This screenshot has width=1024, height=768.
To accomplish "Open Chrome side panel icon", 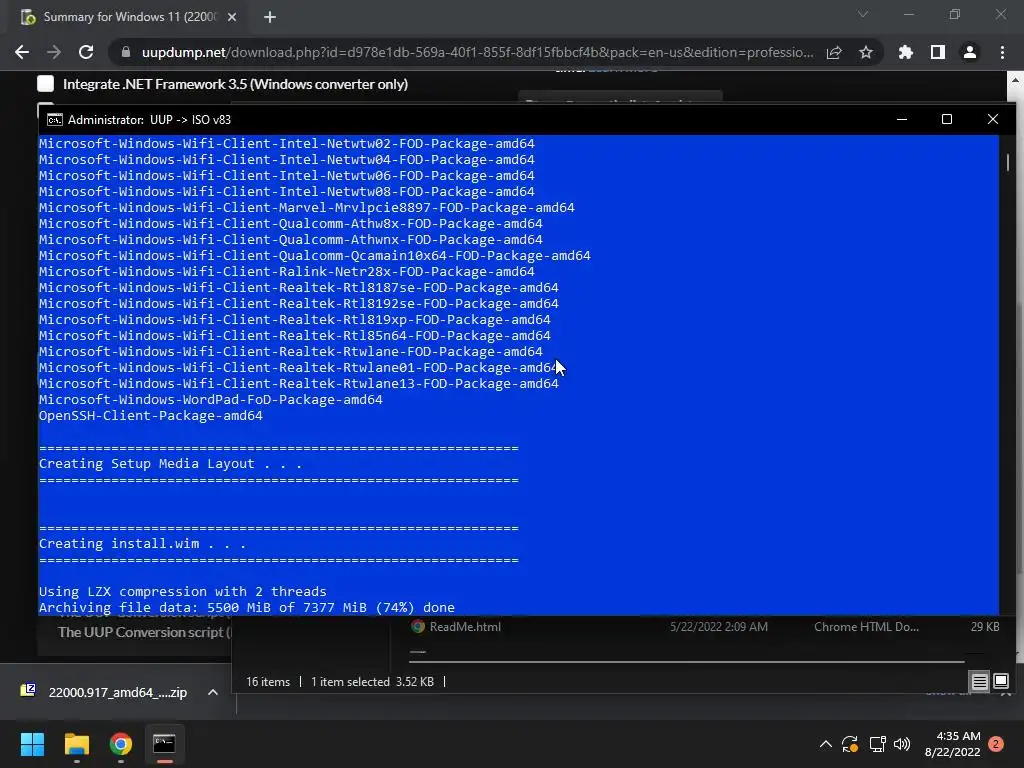I will pos(938,52).
